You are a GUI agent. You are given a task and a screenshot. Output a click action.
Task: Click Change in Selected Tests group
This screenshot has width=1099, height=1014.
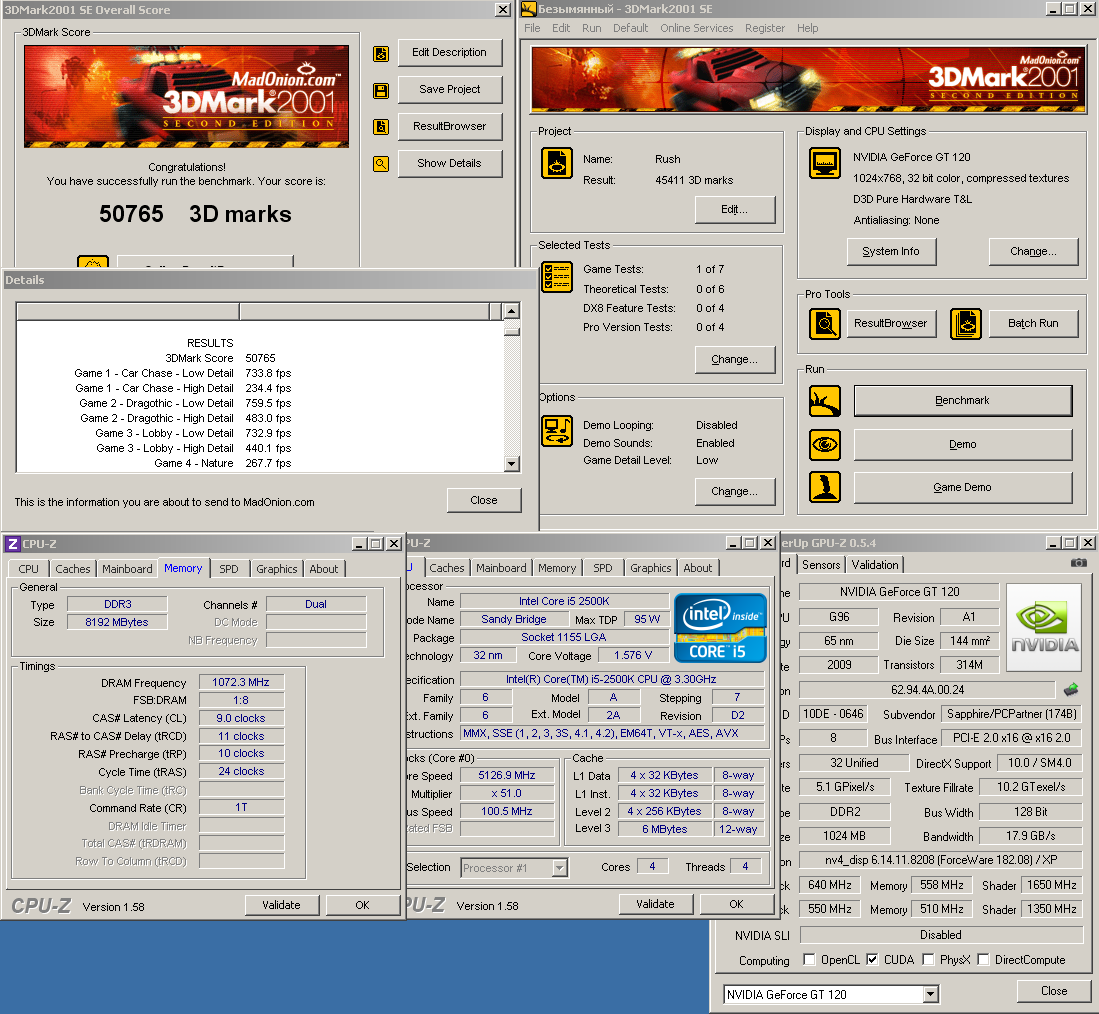(735, 359)
